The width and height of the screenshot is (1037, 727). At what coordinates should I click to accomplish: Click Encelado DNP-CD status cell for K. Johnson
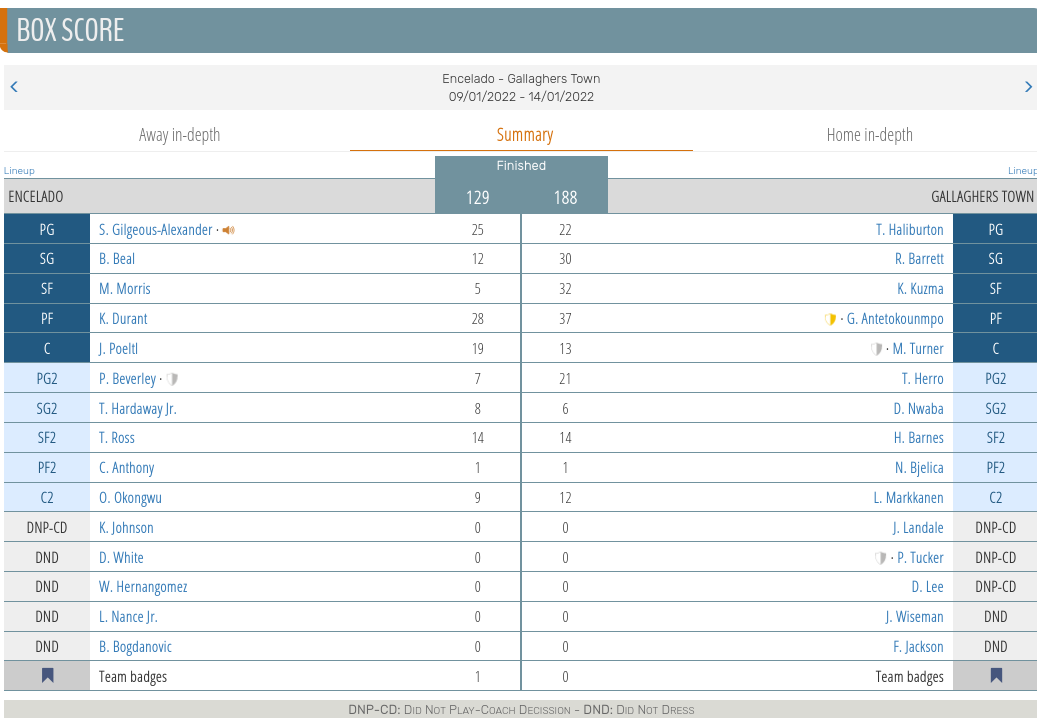coord(47,528)
